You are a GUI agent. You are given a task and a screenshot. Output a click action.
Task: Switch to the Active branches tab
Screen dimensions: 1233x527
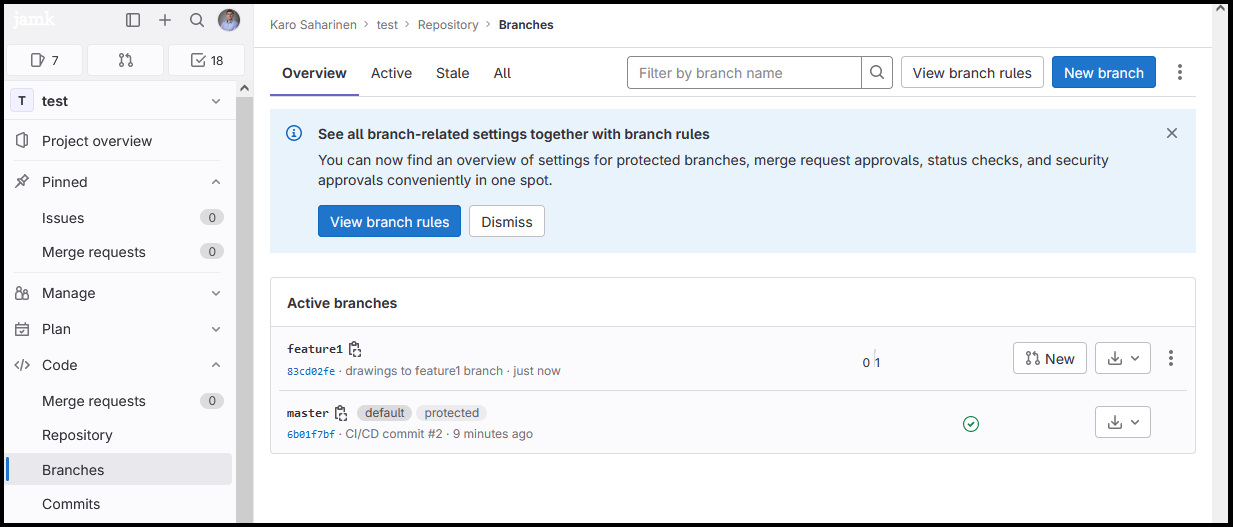(391, 73)
